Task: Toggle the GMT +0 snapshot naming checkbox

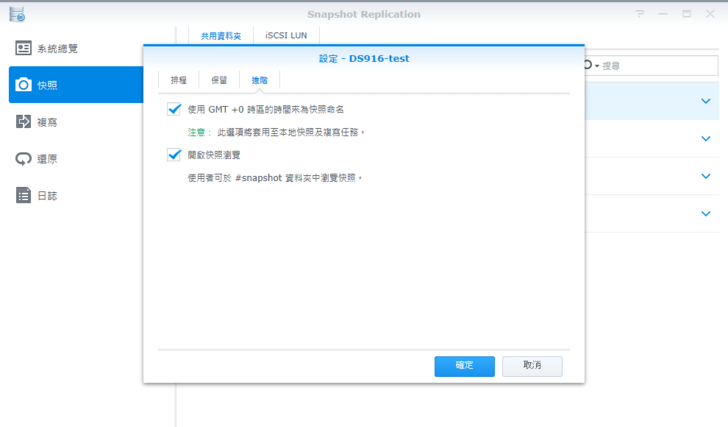Action: tap(175, 109)
